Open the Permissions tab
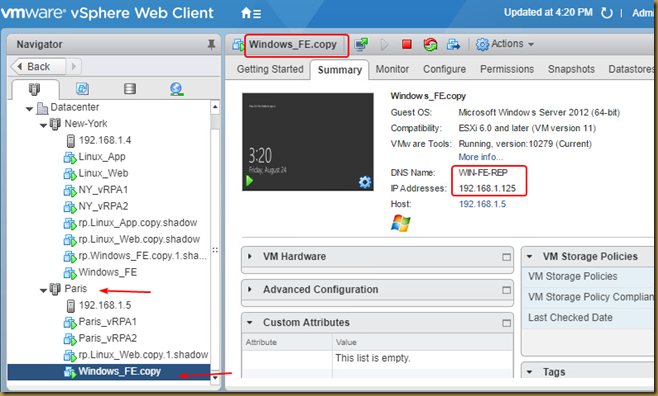The height and width of the screenshot is (396, 658). coord(507,69)
